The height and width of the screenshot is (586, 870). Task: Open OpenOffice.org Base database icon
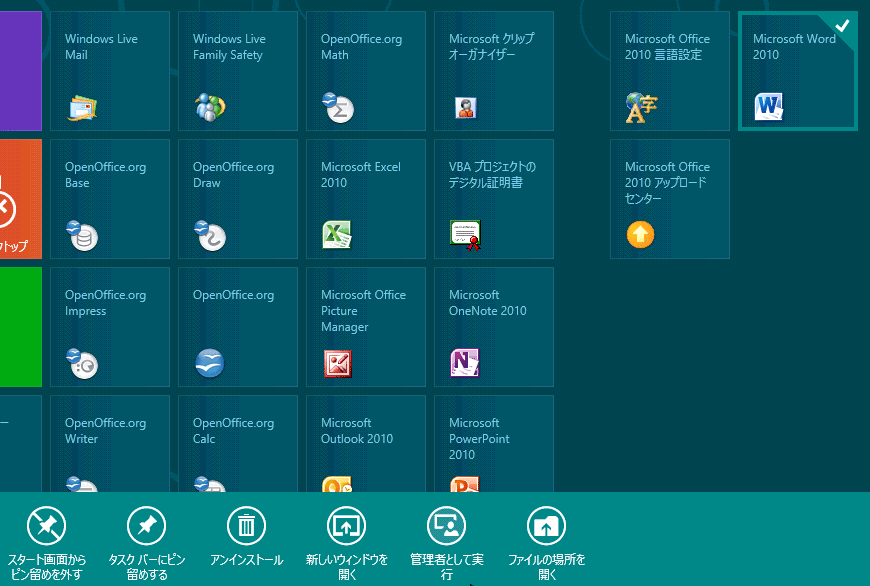[x=82, y=236]
